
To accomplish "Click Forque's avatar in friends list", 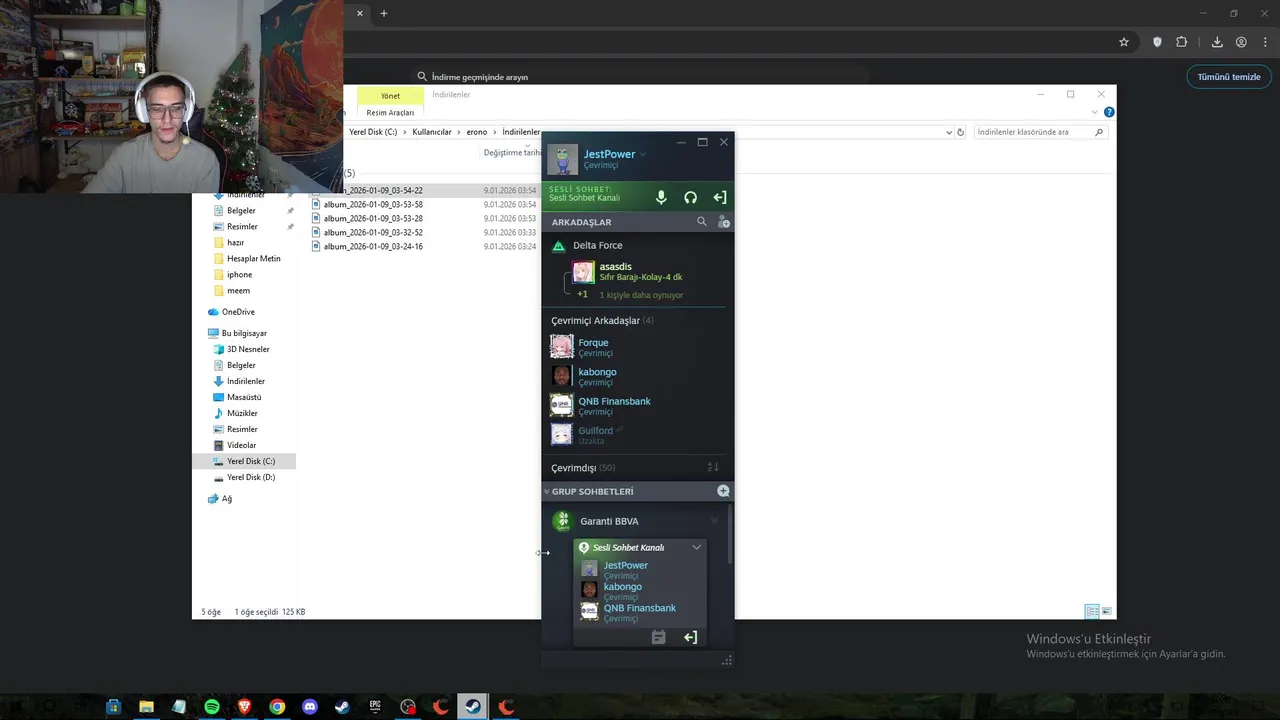I will [x=562, y=347].
